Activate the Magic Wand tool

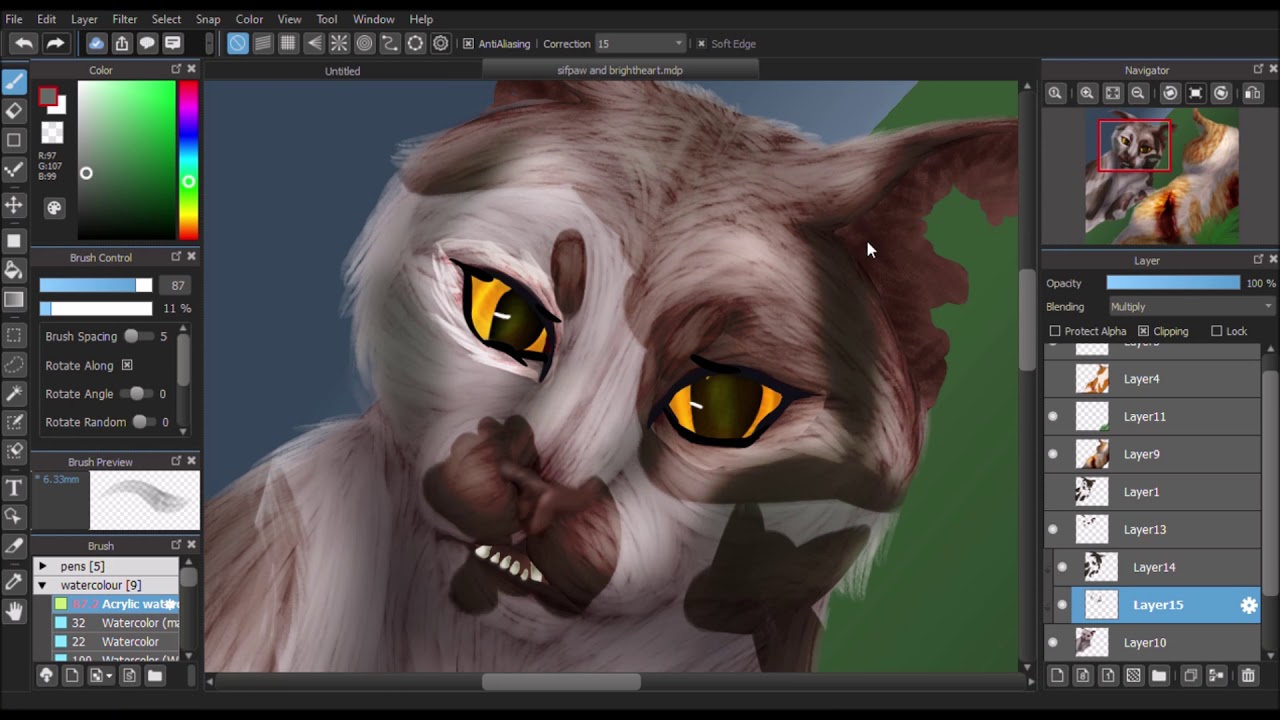point(14,393)
